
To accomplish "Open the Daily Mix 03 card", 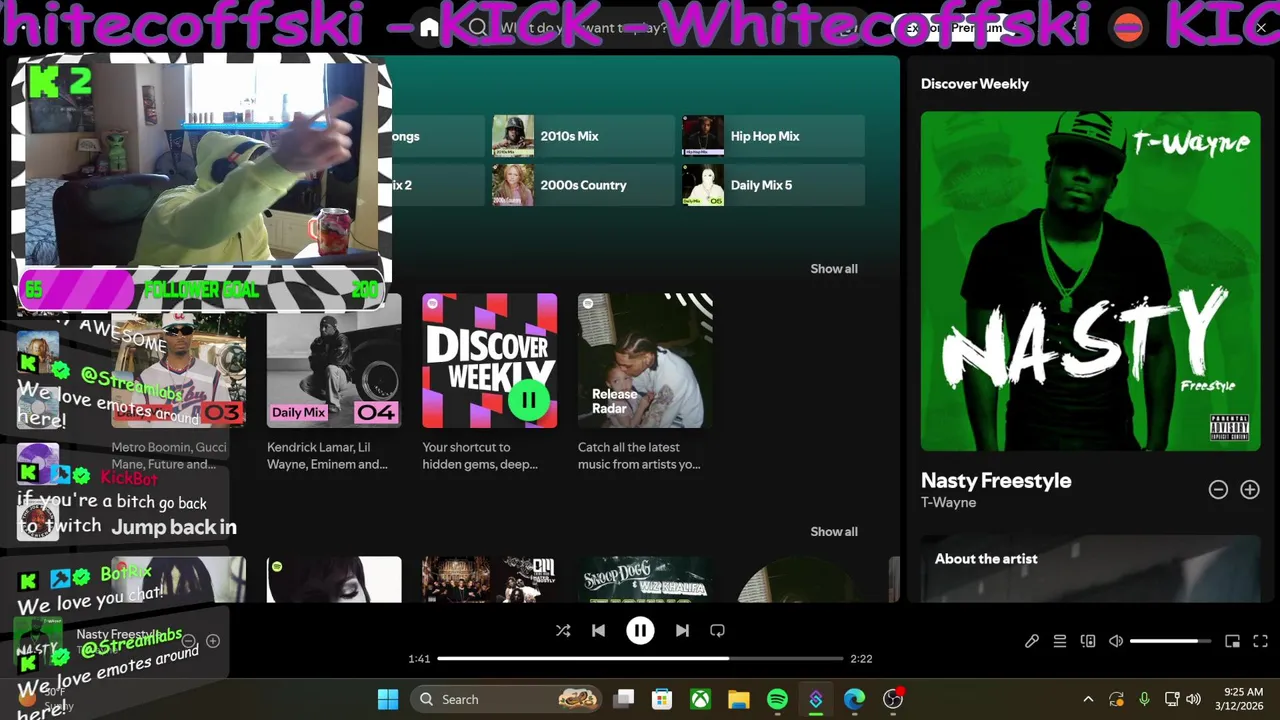I will click(179, 370).
